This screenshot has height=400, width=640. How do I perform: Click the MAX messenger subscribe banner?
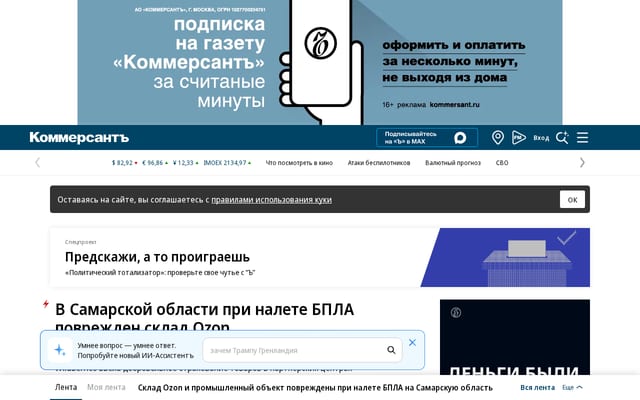[427, 138]
